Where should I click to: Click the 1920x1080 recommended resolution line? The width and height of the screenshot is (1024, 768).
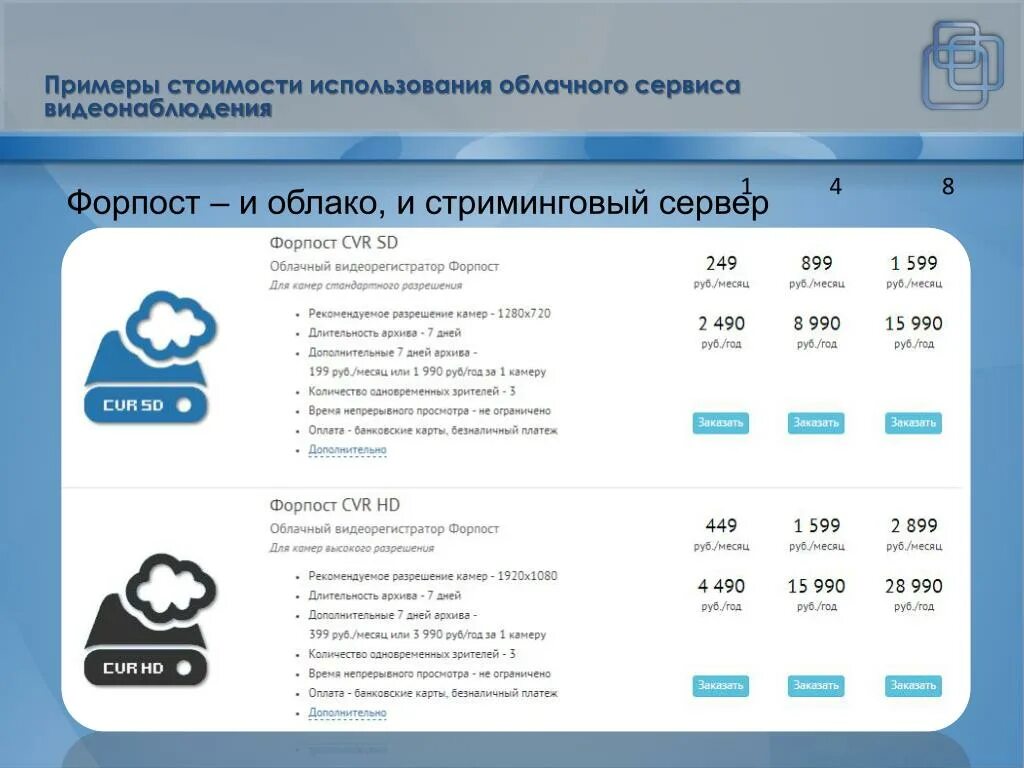pos(432,576)
